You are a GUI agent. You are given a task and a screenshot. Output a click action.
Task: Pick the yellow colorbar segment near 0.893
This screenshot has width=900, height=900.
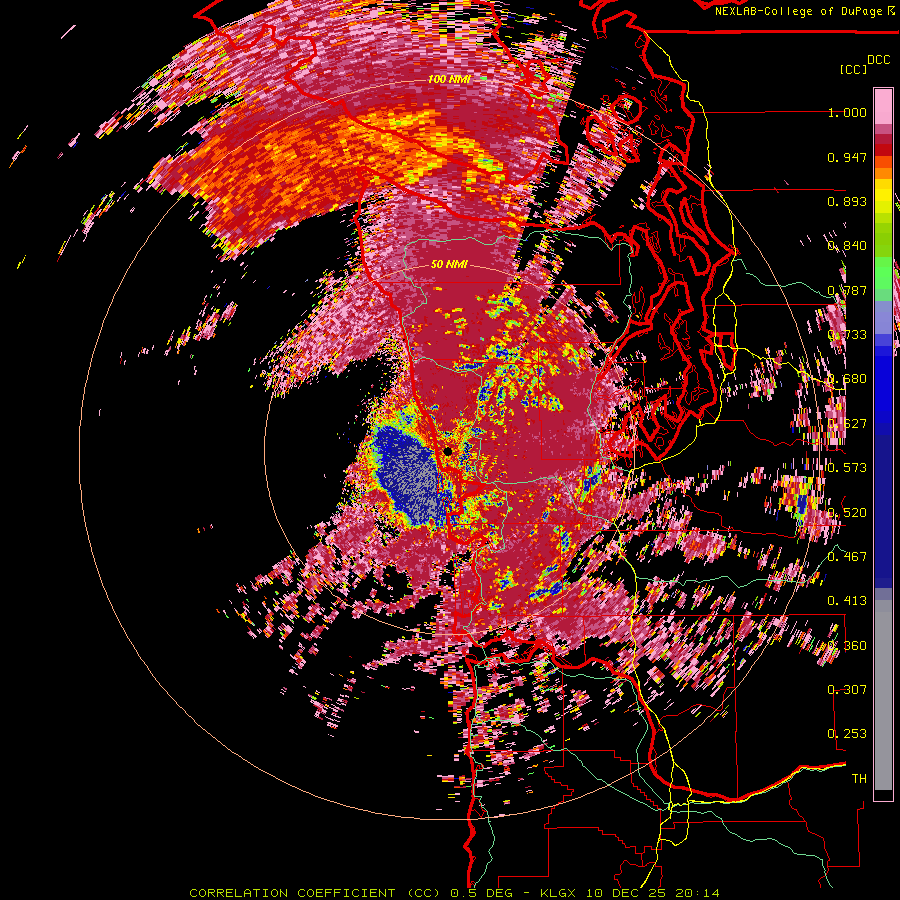883,196
